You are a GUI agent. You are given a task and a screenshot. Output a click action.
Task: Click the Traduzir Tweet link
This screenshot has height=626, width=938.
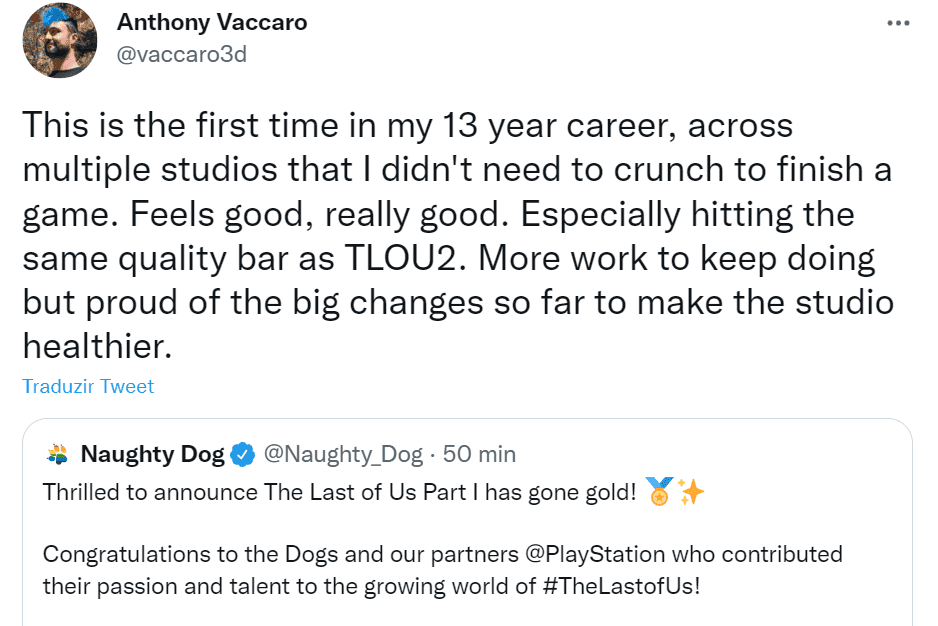tap(88, 386)
